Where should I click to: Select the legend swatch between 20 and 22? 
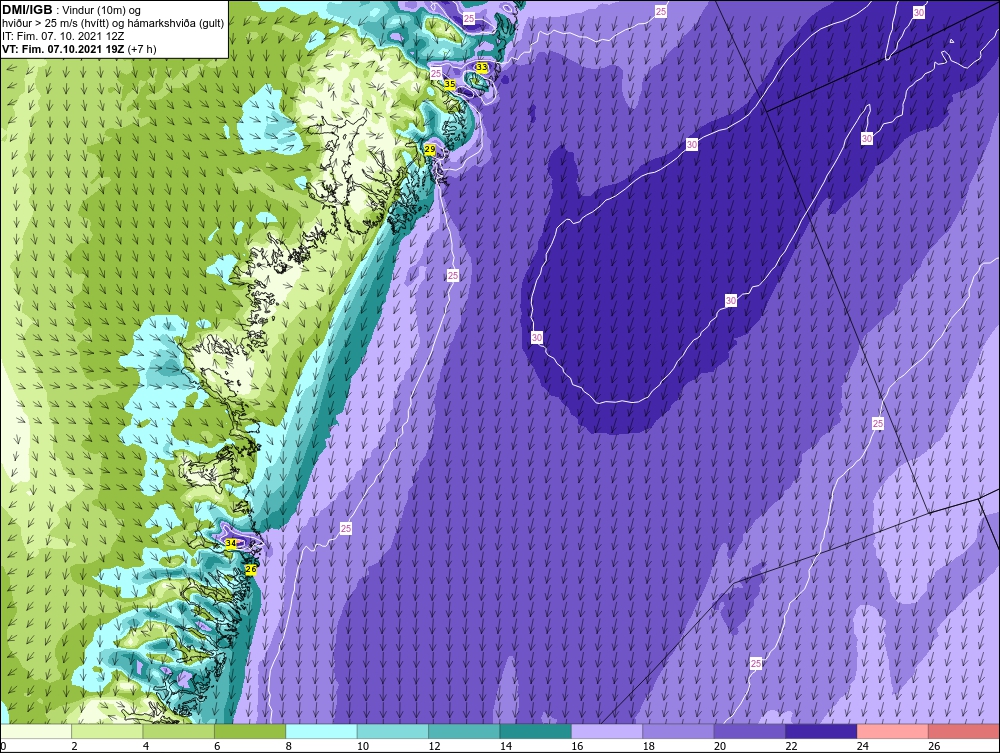pos(750,731)
